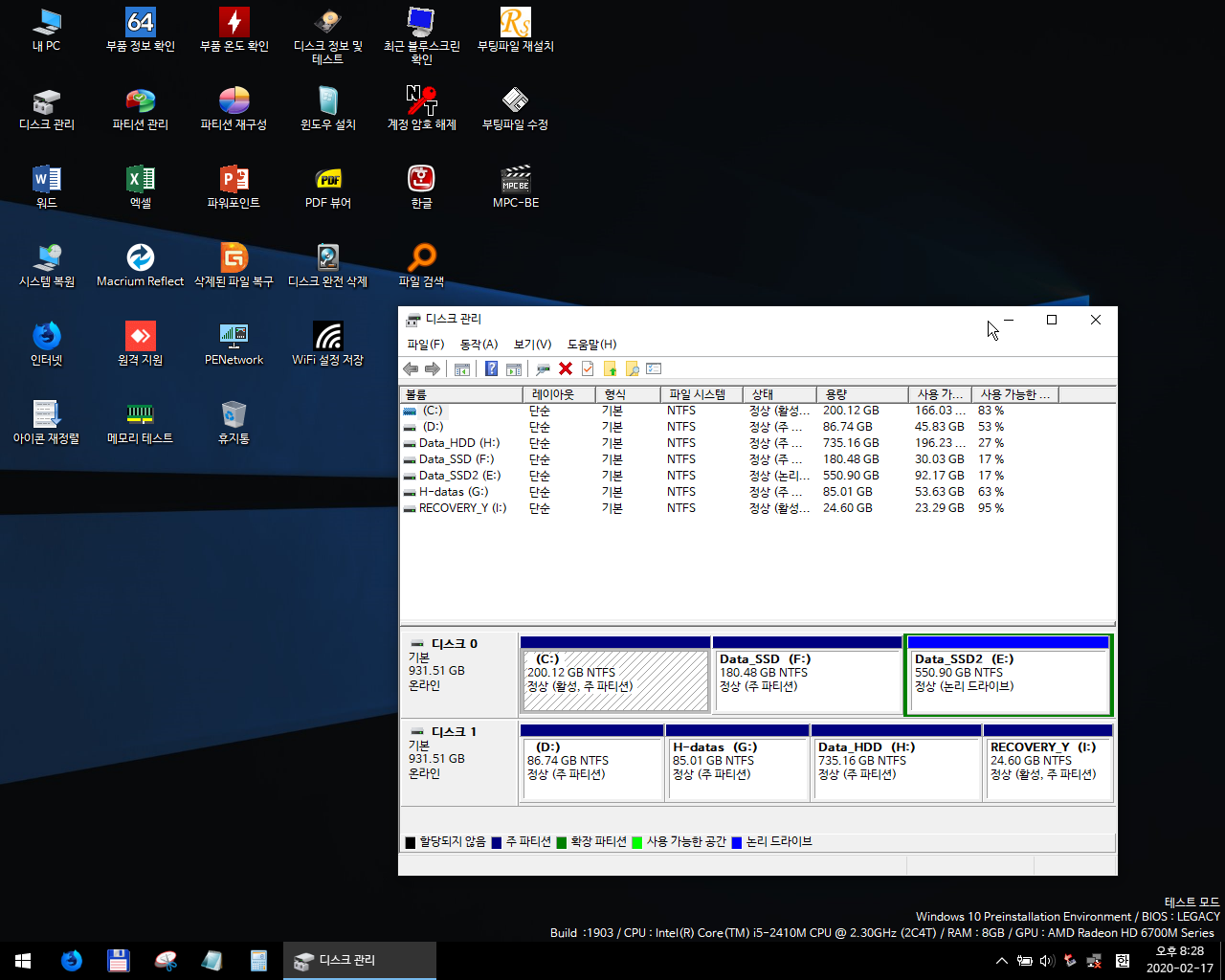Open the 파티션 관리 desktop icon
The image size is (1225, 980).
point(141,109)
